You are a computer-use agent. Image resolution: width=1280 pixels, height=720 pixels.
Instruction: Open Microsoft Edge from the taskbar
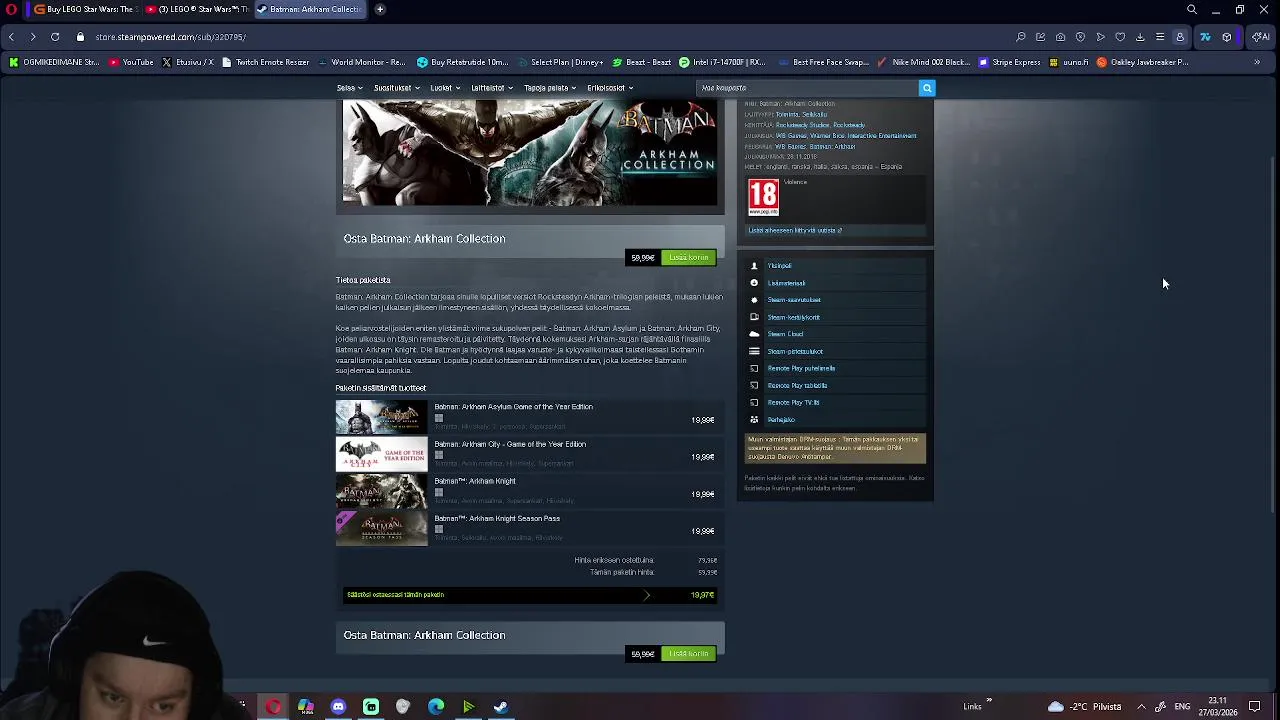point(436,707)
